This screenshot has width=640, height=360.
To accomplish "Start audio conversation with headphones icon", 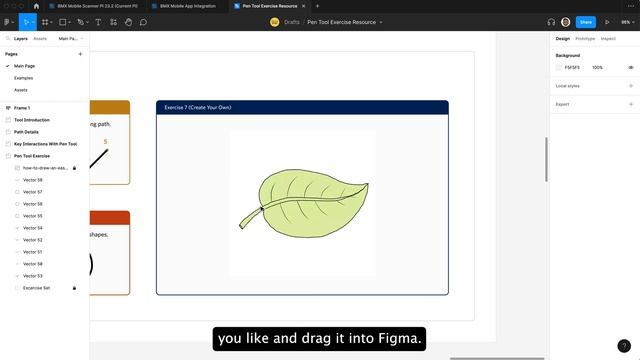I will 551,22.
